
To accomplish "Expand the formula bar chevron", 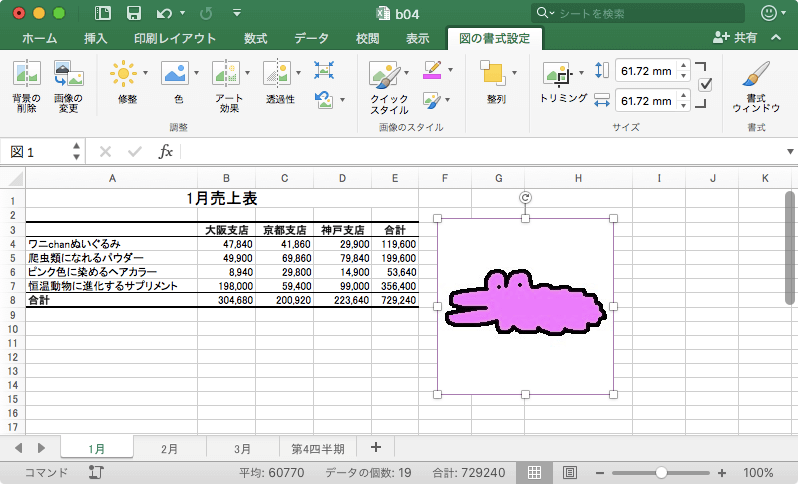I will pyautogui.click(x=790, y=152).
